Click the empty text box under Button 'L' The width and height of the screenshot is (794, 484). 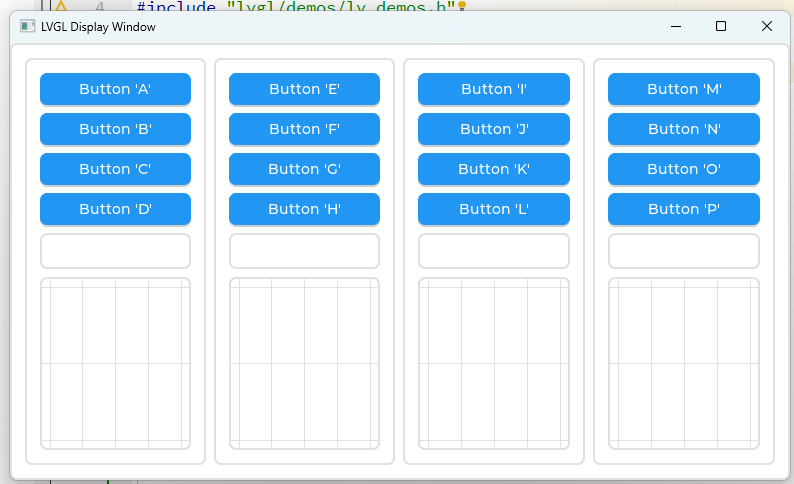(x=493, y=251)
